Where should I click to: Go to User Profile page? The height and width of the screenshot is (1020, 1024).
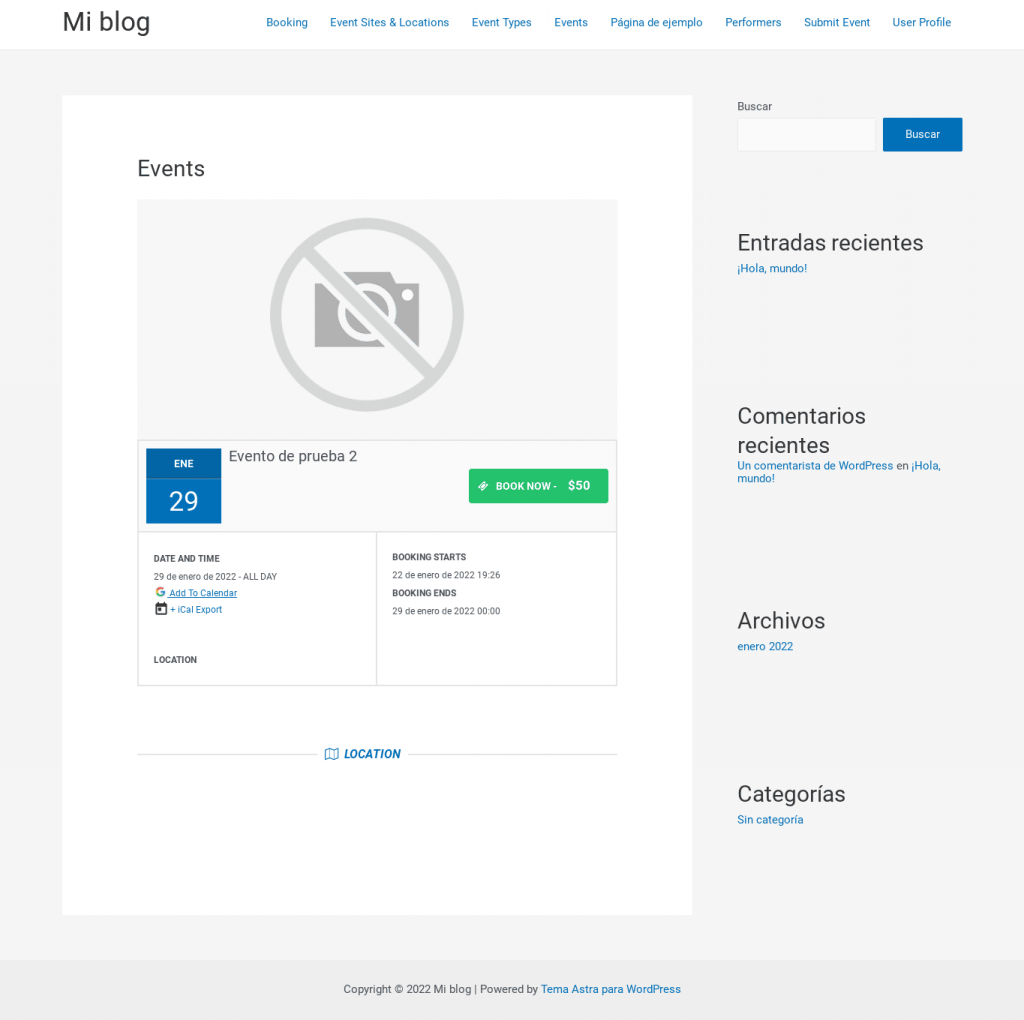click(x=921, y=22)
